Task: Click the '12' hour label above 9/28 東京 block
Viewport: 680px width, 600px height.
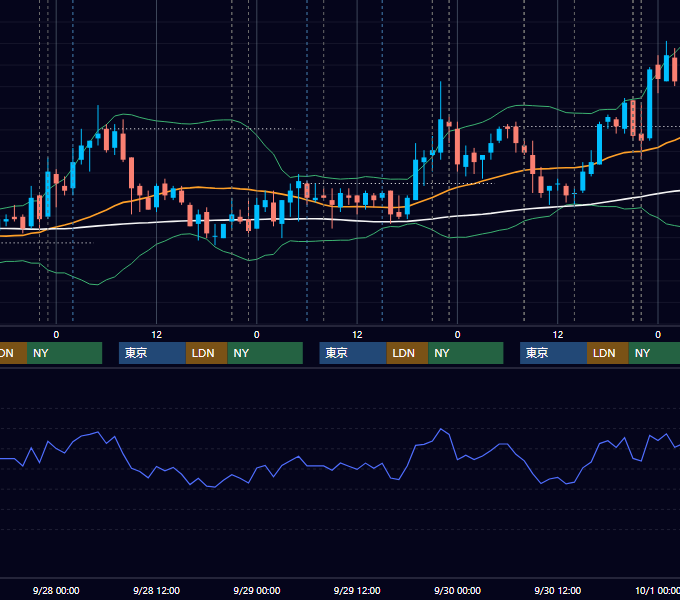Action: [x=157, y=335]
